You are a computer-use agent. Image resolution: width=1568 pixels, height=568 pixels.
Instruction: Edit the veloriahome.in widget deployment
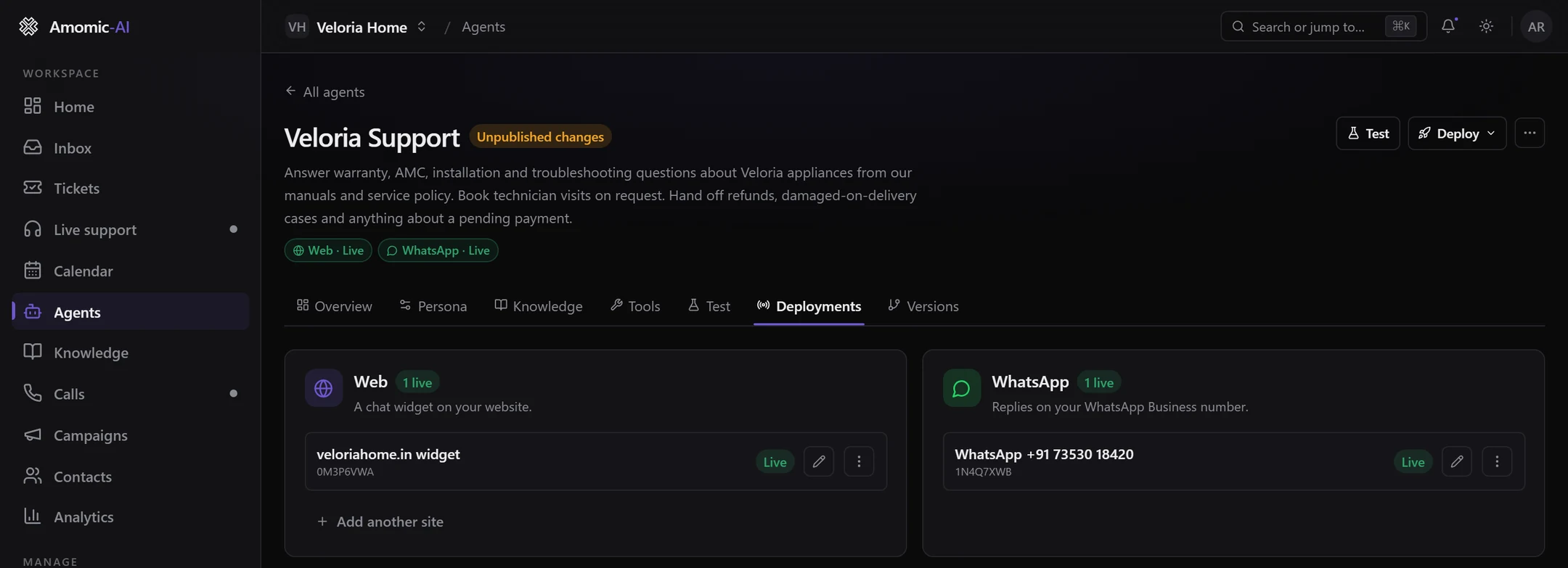tap(819, 461)
